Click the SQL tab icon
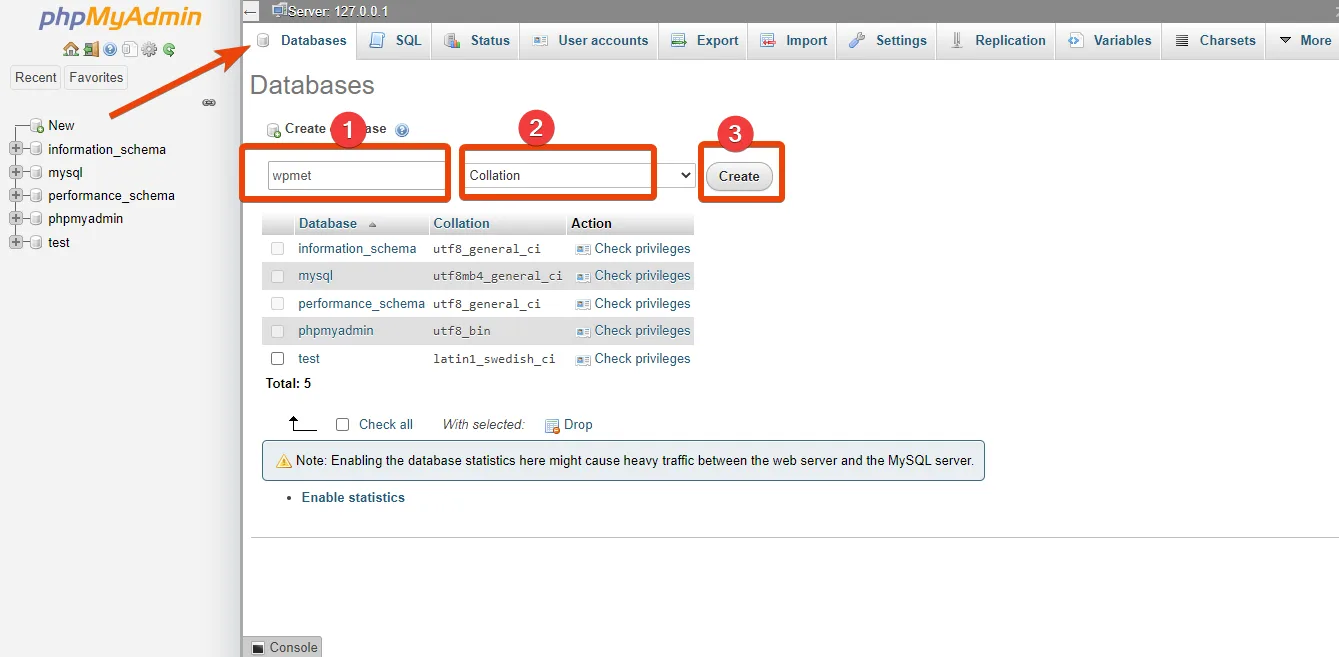Screen dimensions: 1339x657 (x=377, y=41)
